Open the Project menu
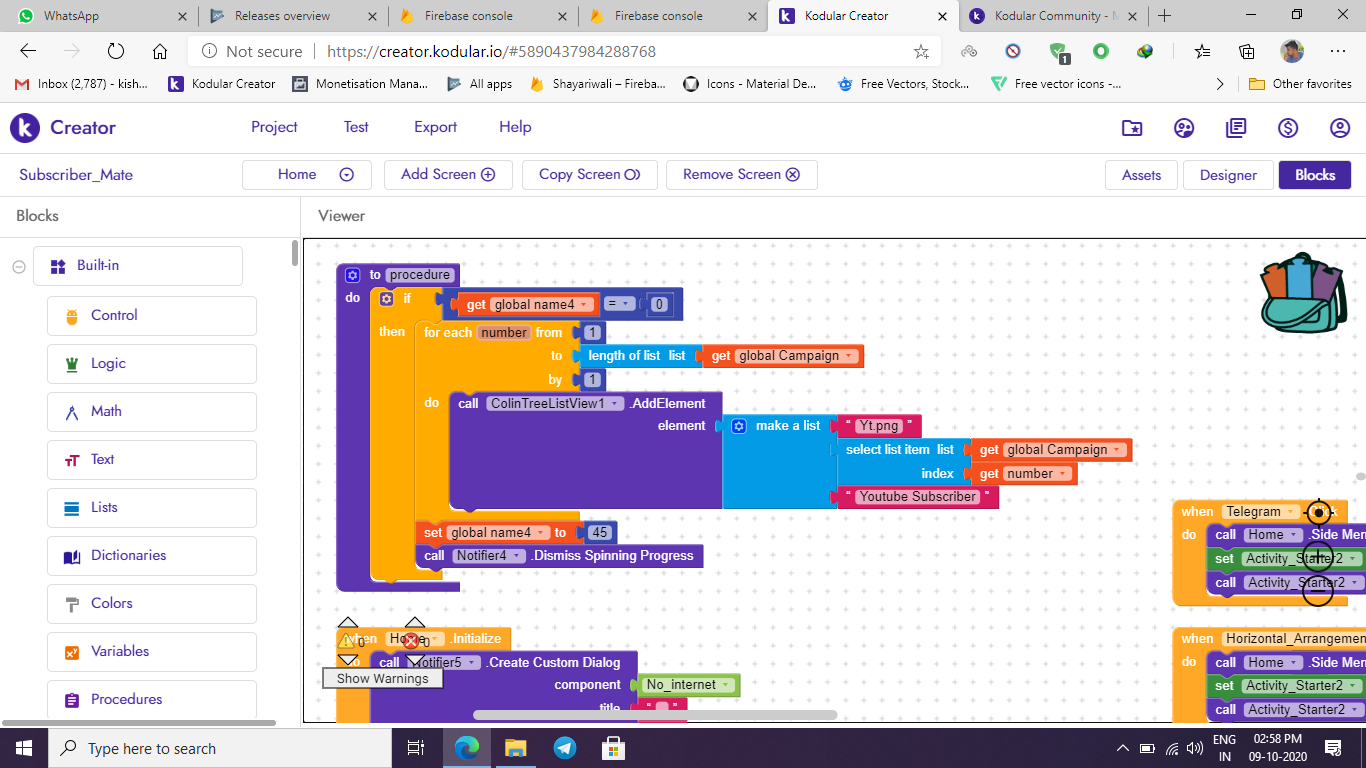This screenshot has height=768, width=1366. pyautogui.click(x=274, y=127)
